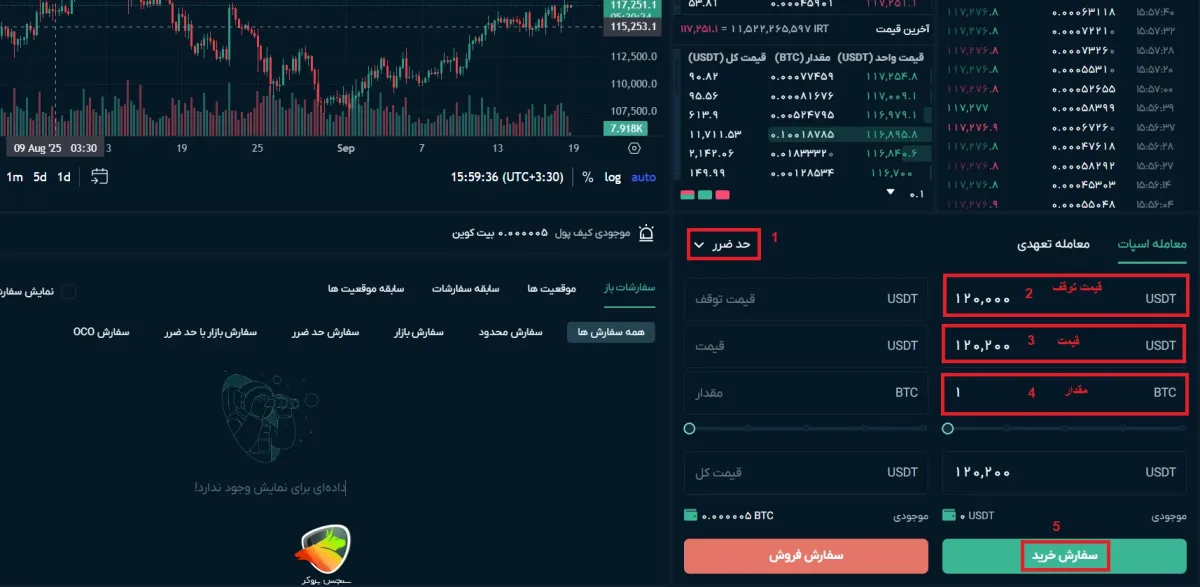Image resolution: width=1200 pixels, height=587 pixels.
Task: Filter by سفارش بازار با حد ضرر
Action: pos(211,332)
